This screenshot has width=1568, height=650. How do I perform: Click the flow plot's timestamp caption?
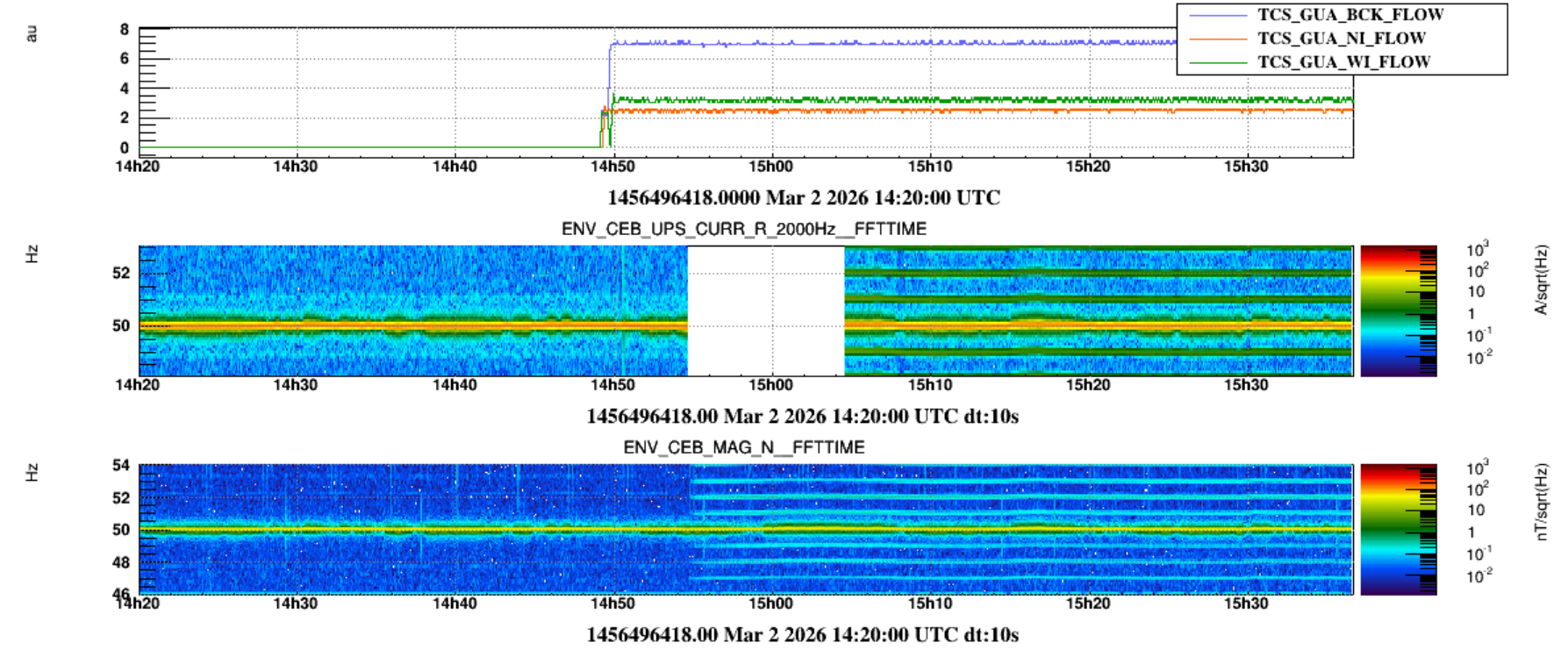(803, 198)
